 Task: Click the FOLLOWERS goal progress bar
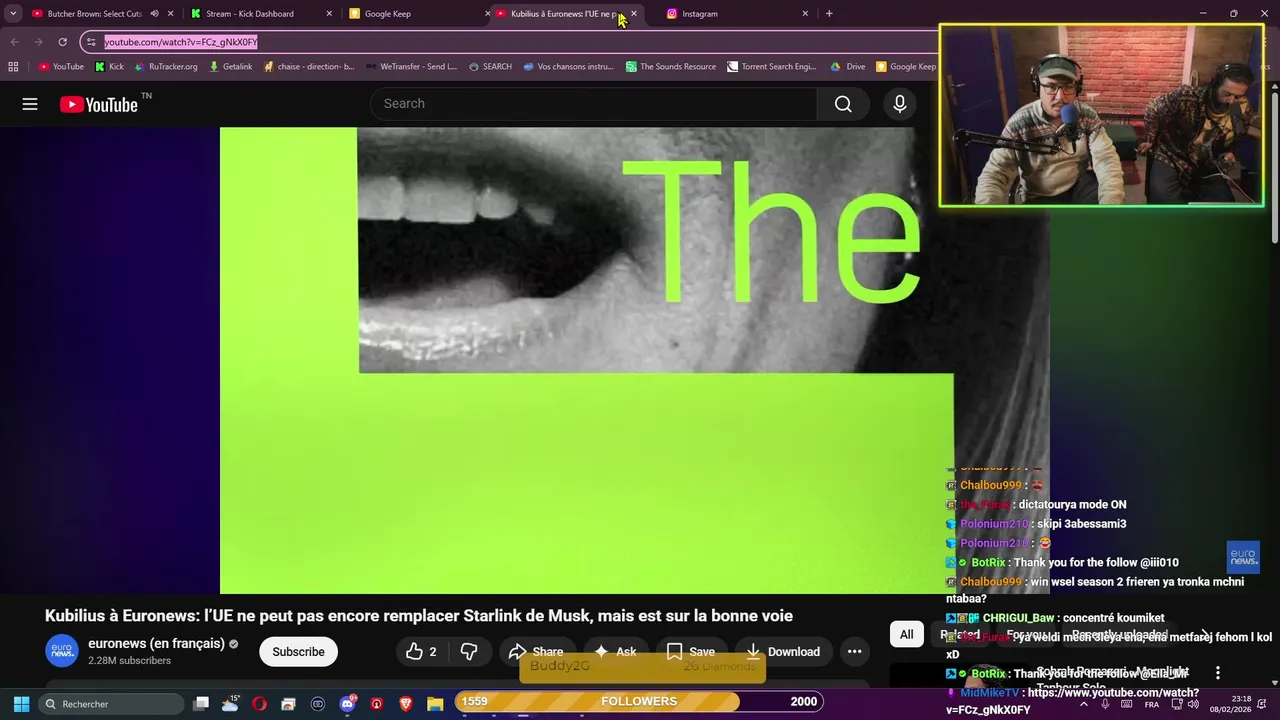coord(639,702)
